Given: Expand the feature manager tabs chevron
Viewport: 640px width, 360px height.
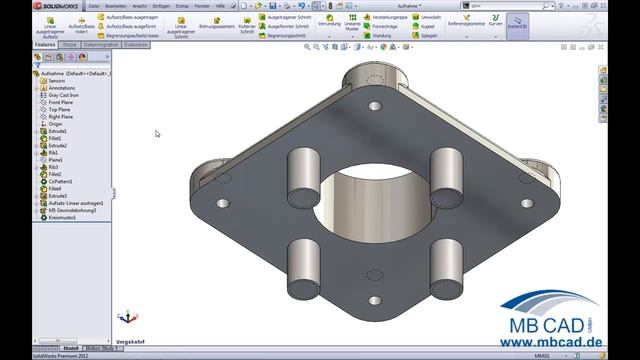Looking at the screenshot, I should (x=107, y=57).
